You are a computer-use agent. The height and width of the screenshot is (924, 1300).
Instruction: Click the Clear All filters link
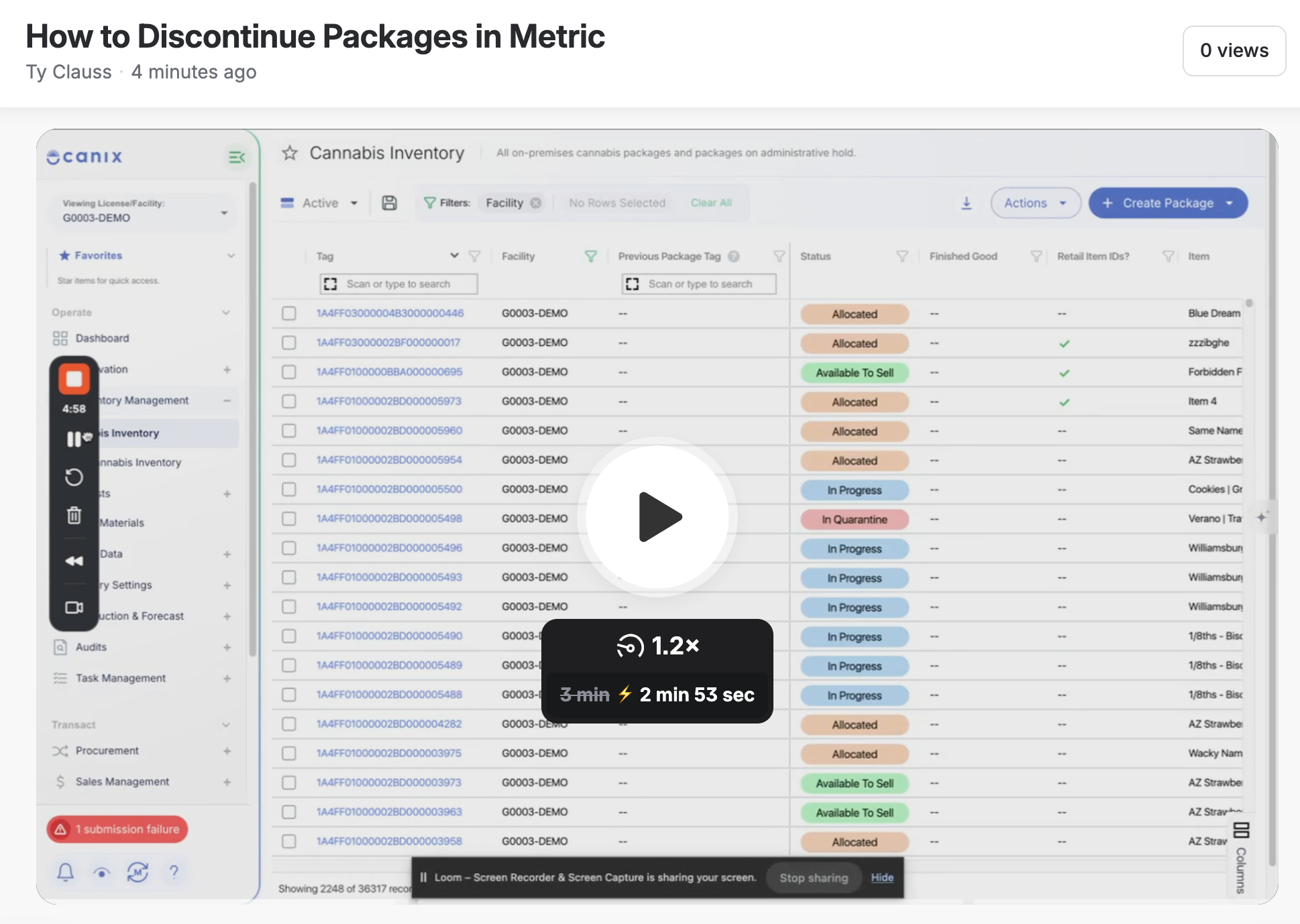711,203
